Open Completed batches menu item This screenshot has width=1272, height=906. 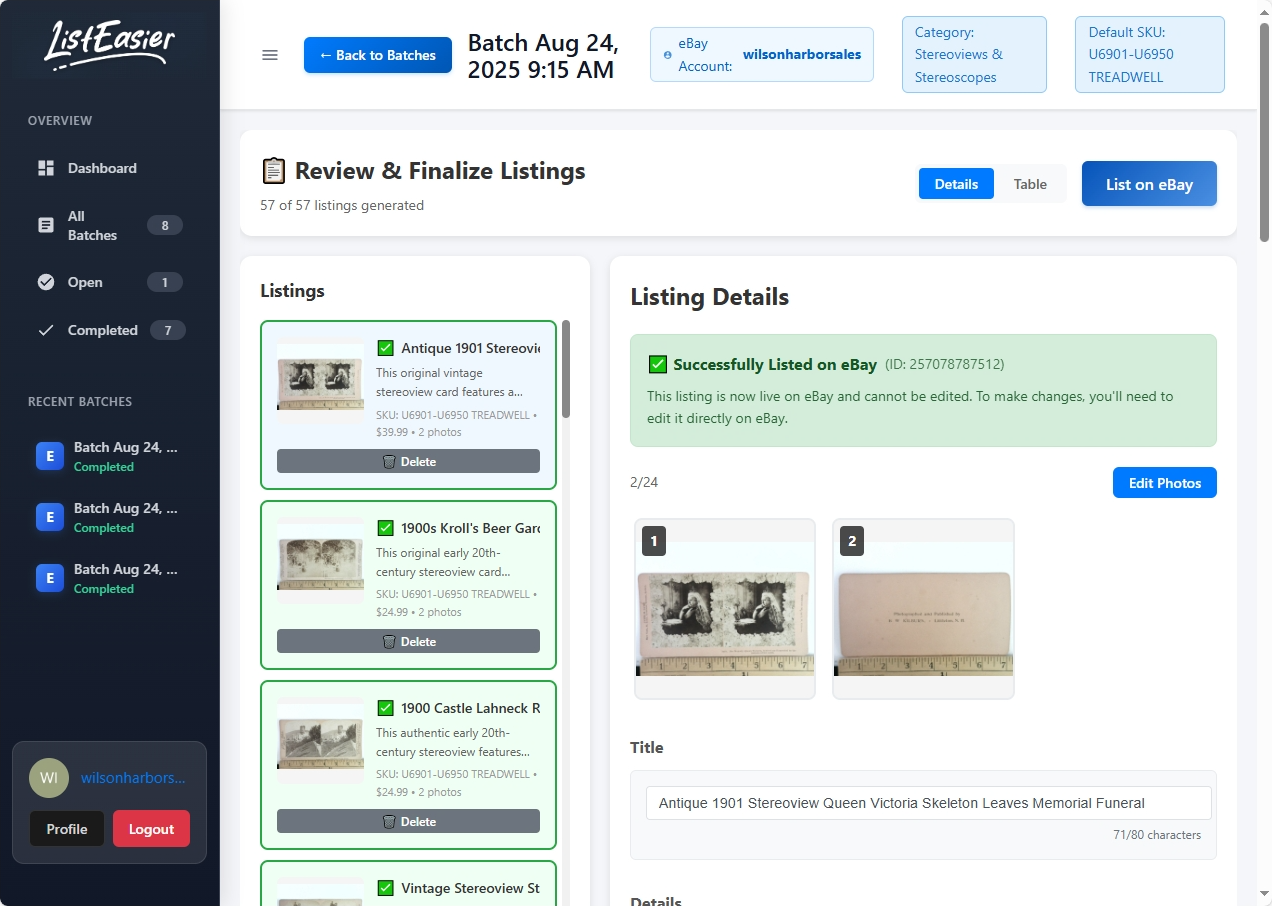tap(110, 330)
